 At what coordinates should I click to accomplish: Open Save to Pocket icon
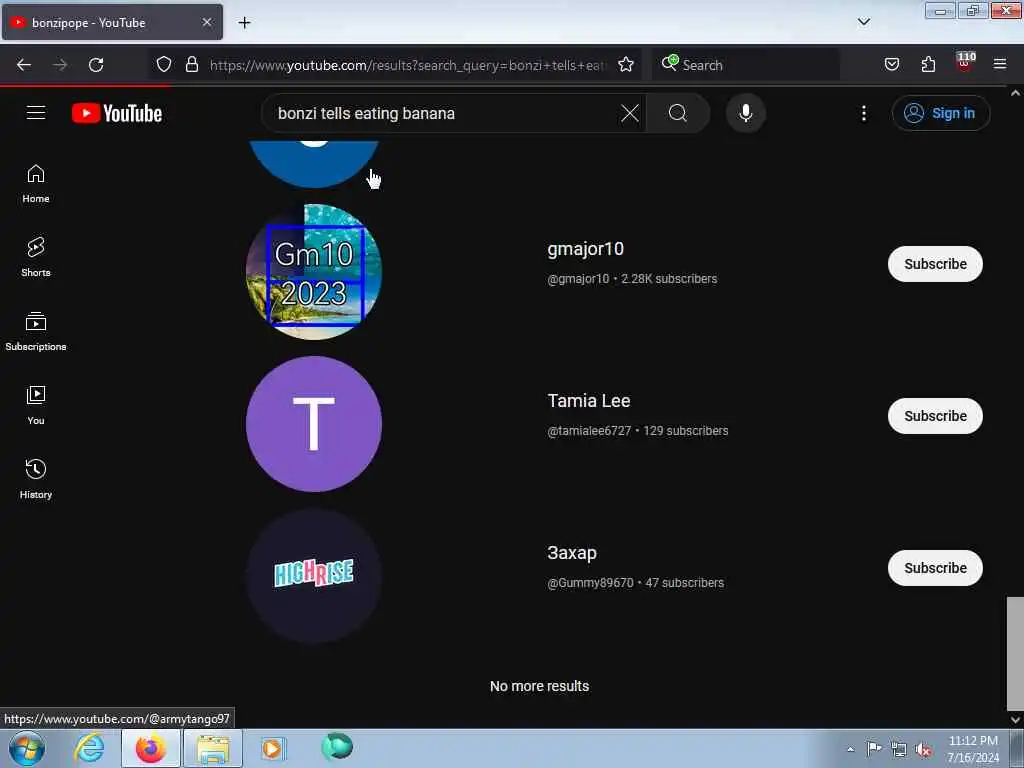(x=892, y=65)
